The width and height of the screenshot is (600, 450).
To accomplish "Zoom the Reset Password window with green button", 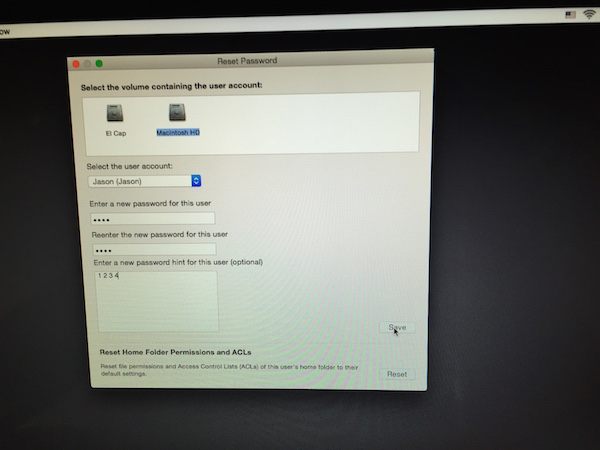I will coord(99,64).
